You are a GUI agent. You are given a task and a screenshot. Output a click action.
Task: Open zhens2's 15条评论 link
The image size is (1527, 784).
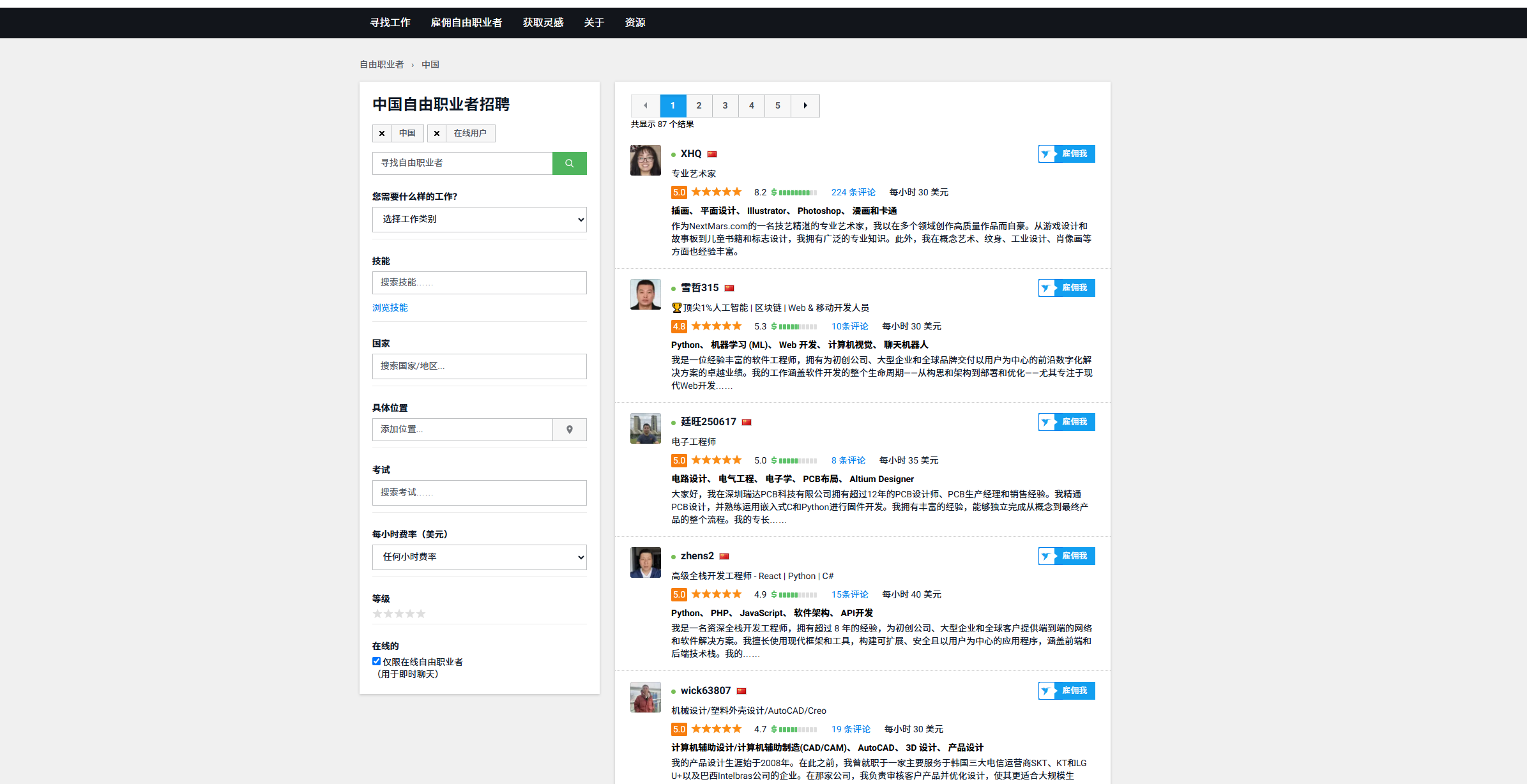[849, 595]
